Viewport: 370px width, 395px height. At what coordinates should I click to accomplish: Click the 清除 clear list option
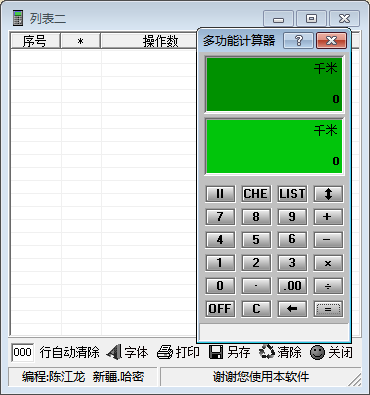click(x=280, y=352)
